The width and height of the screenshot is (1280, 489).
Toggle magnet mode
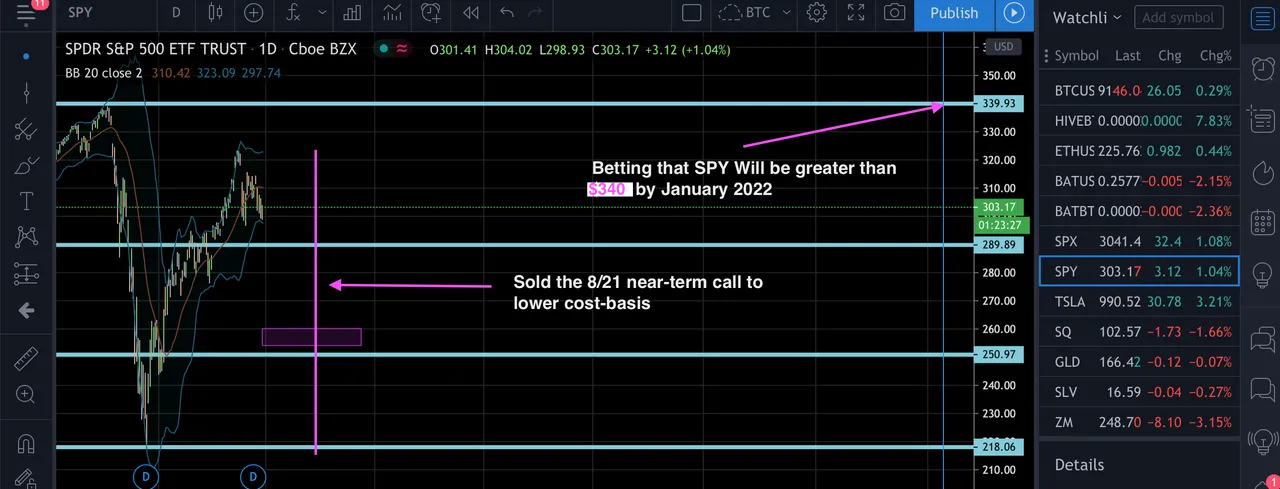click(26, 442)
